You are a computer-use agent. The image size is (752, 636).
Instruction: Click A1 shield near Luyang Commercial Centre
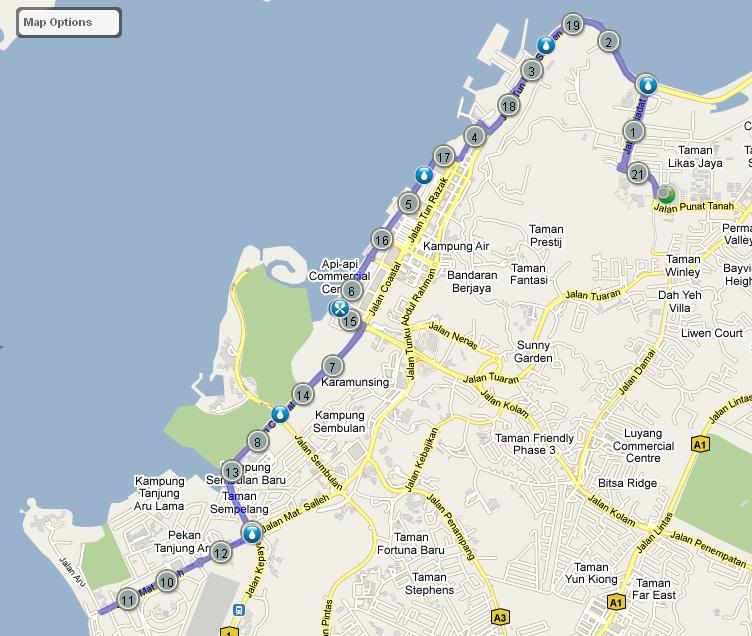(x=700, y=444)
